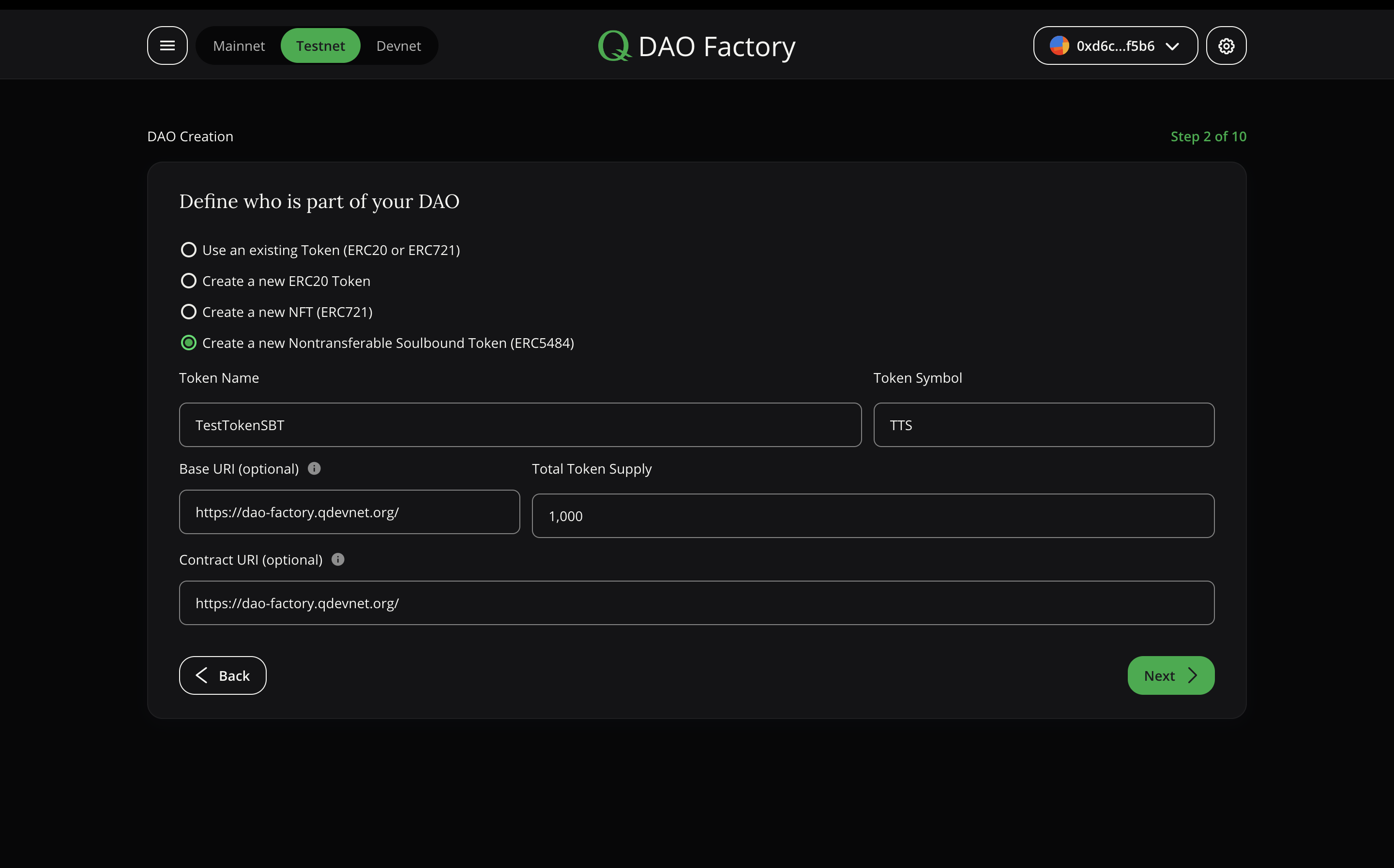Click the arrow icon inside the Next button
1394x868 pixels.
tap(1193, 675)
